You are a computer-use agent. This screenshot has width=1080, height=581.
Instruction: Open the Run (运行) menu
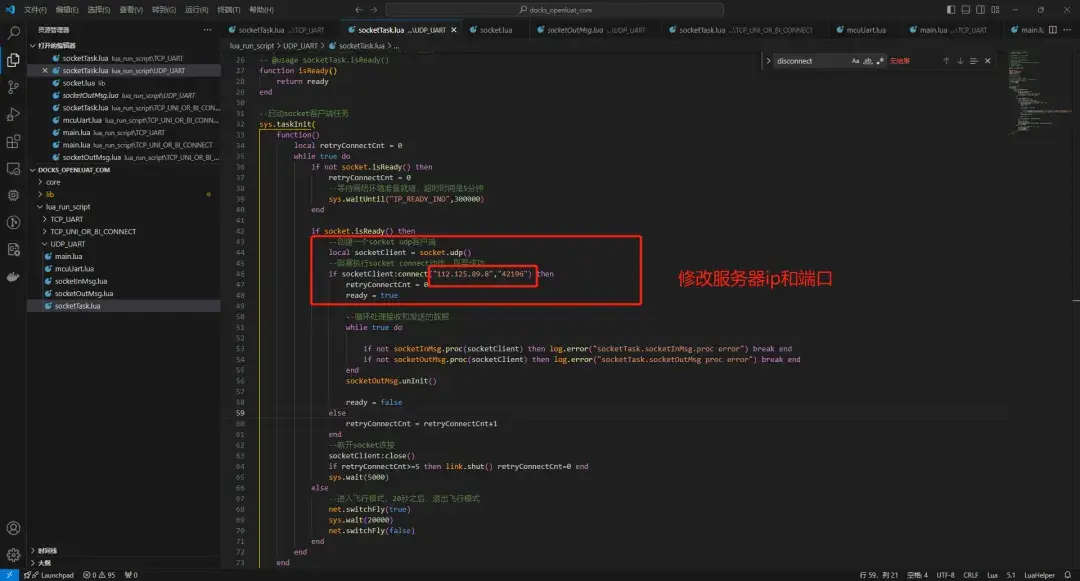(196, 10)
